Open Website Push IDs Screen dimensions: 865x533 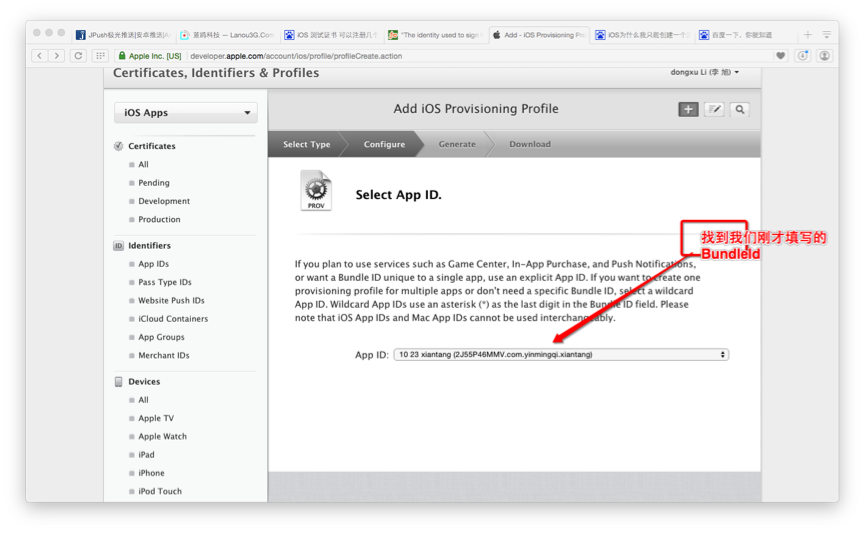(x=171, y=300)
